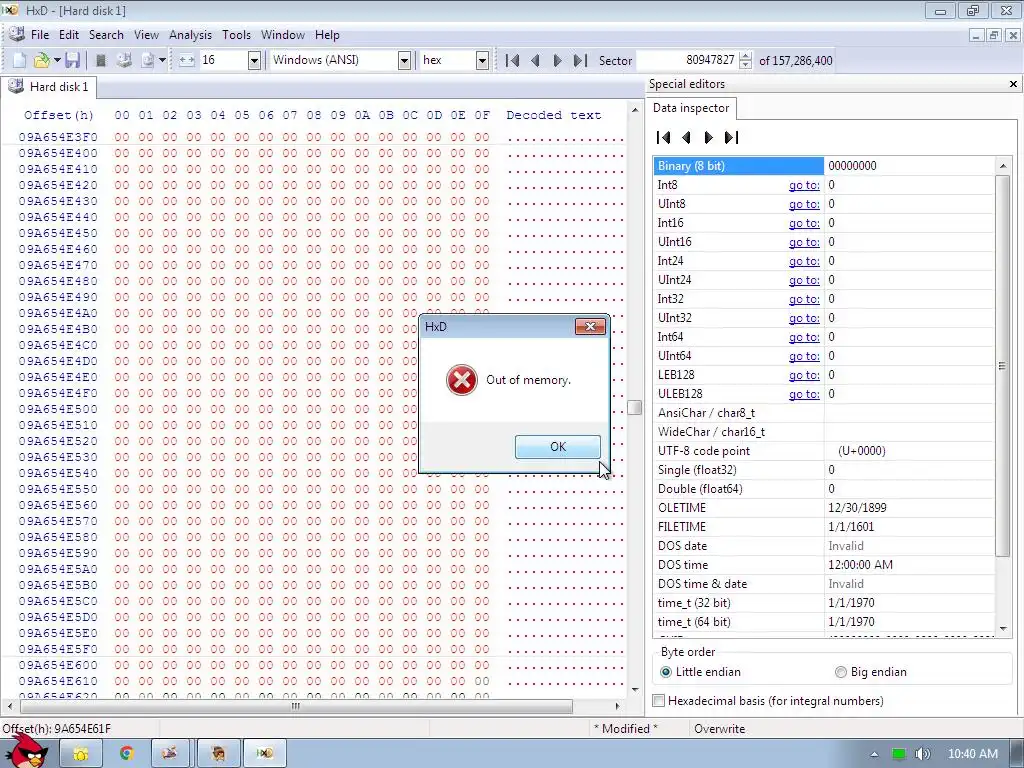
Task: Click go to link for UInt64
Action: click(804, 356)
